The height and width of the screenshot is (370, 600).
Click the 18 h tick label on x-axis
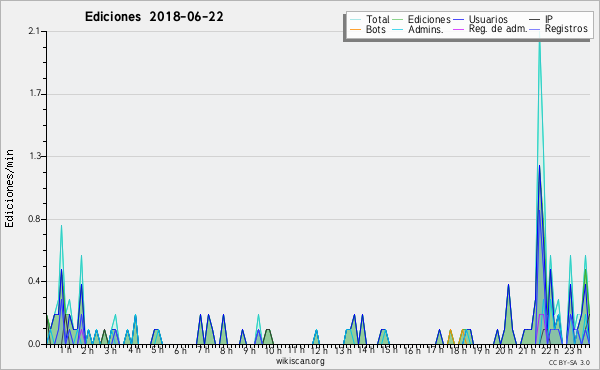coord(457,350)
